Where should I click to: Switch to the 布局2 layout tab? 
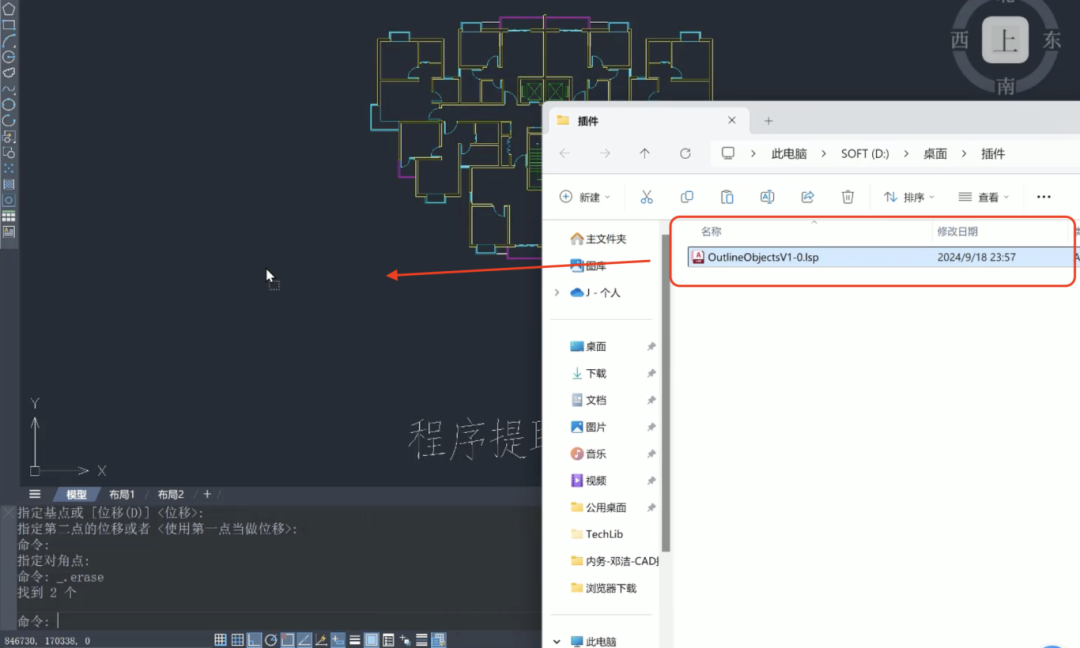coord(171,494)
